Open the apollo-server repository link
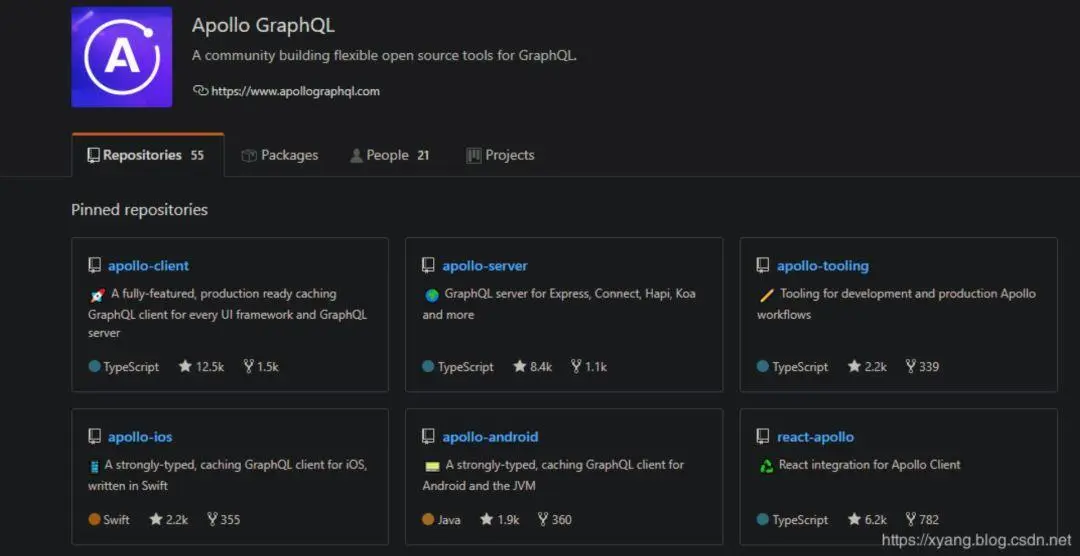1080x556 pixels. (x=485, y=265)
